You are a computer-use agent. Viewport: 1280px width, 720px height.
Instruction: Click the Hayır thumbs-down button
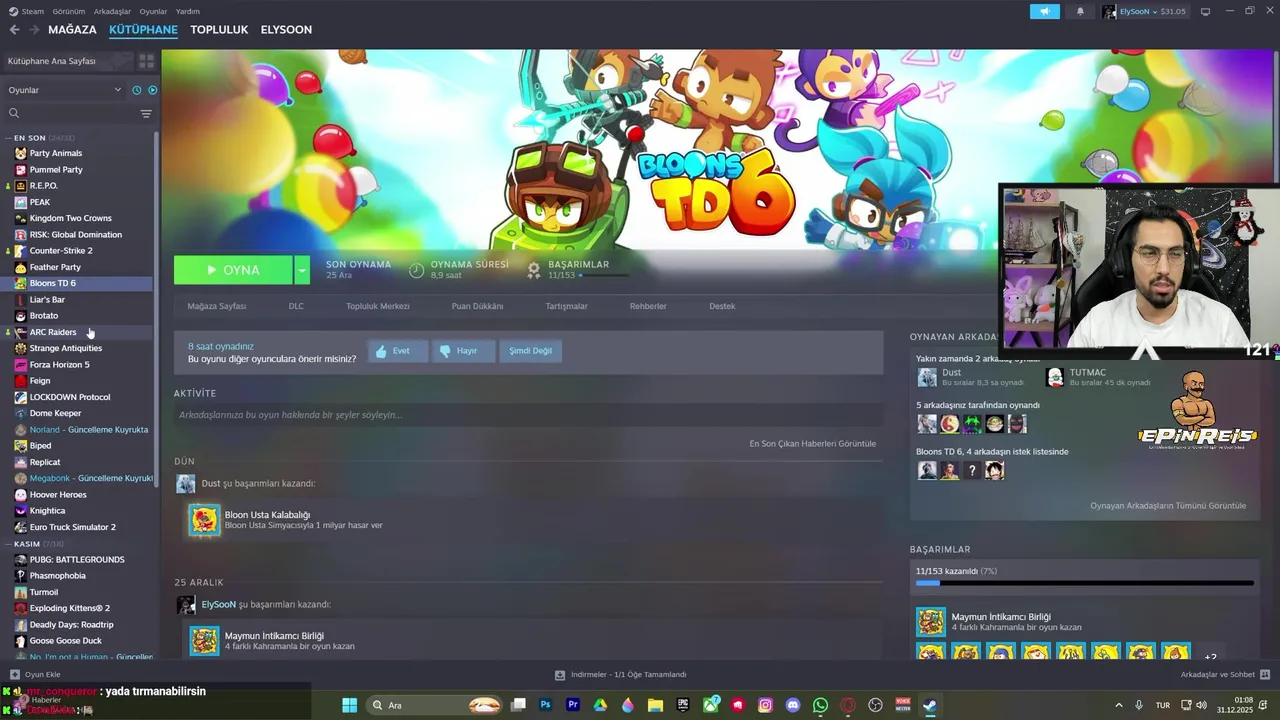pyautogui.click(x=464, y=351)
